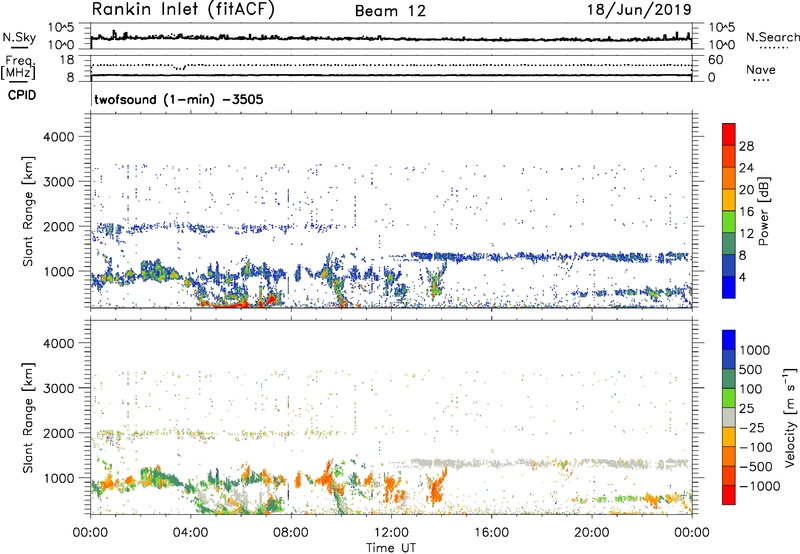Click the red top segment of Power colorbar
Screen dimensions: 800x554
729,135
